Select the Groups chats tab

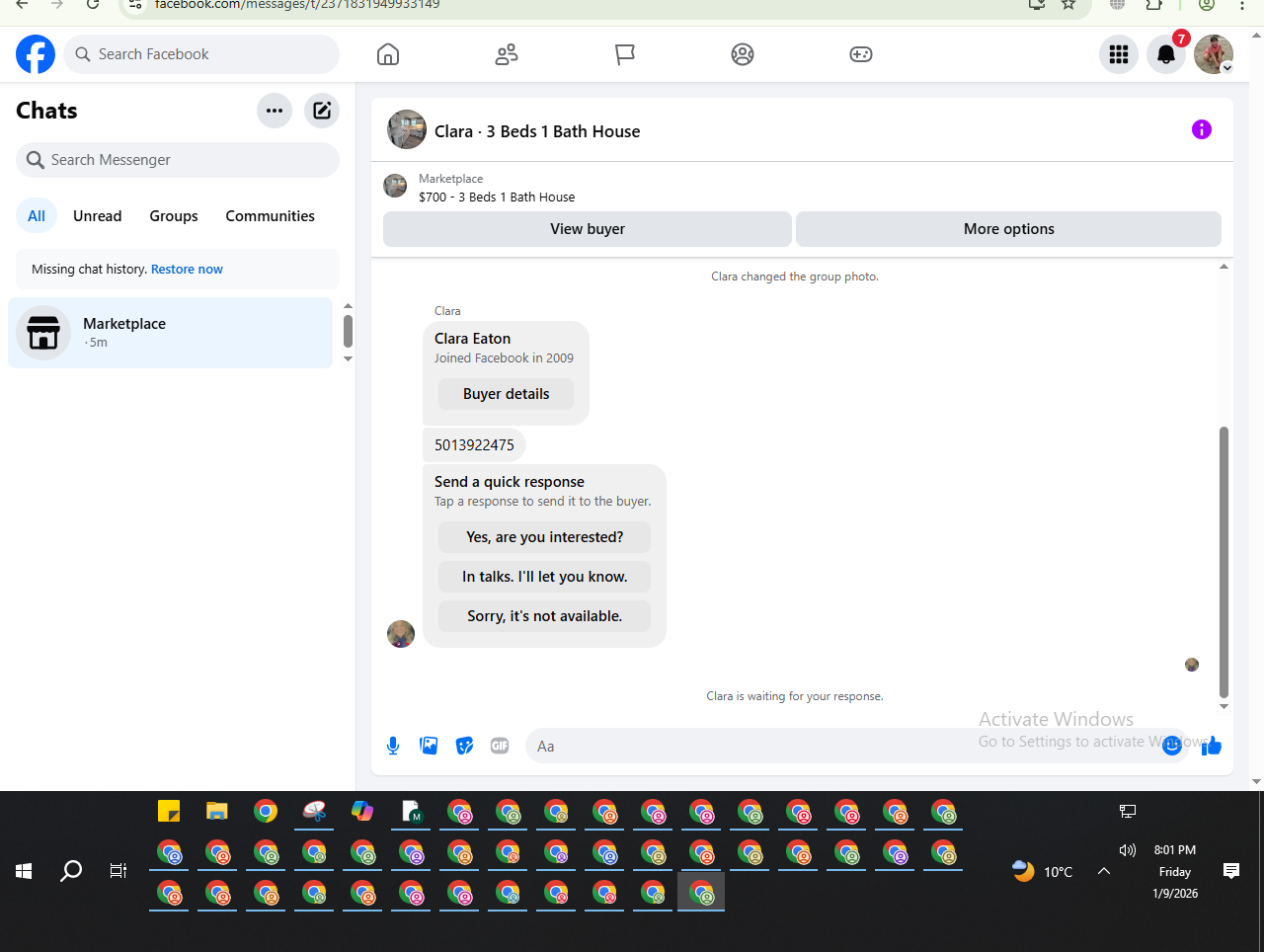click(174, 216)
